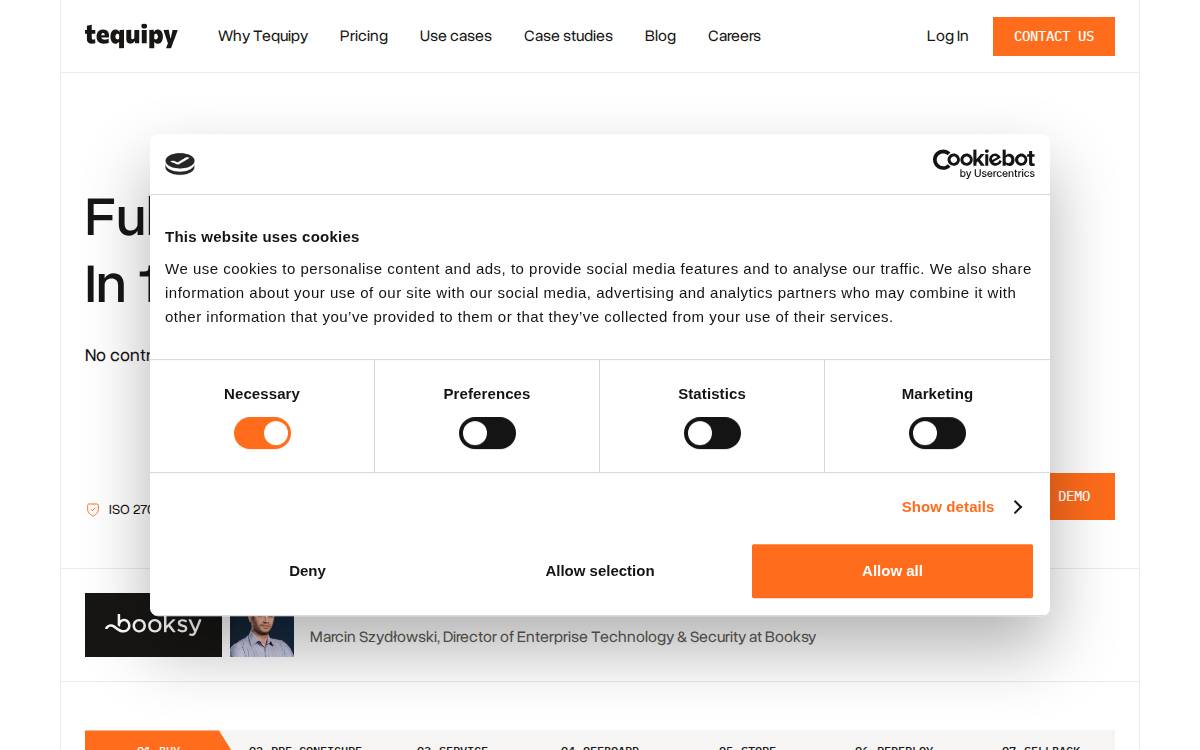
Task: Open the Why Tequipy menu item
Action: click(x=263, y=36)
